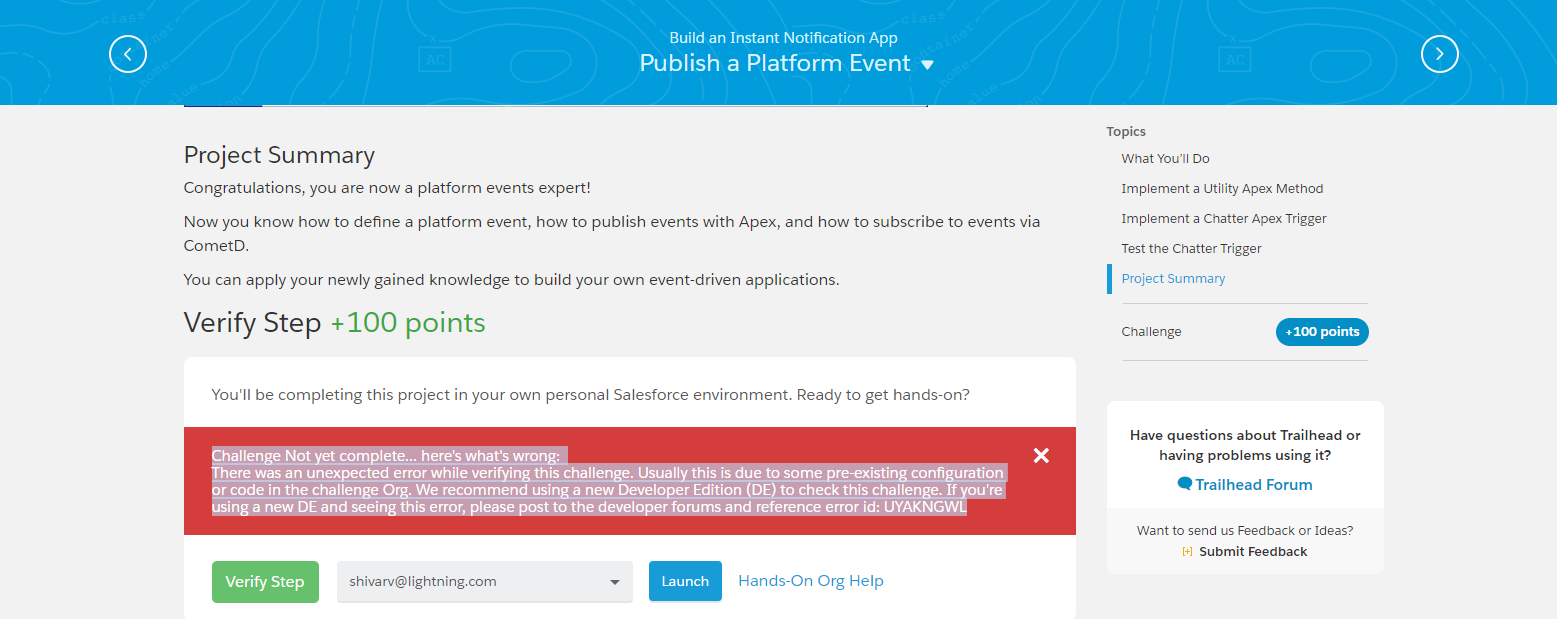Select Test the Chatter Trigger topic
Image resolution: width=1557 pixels, height=619 pixels.
[x=1191, y=248]
